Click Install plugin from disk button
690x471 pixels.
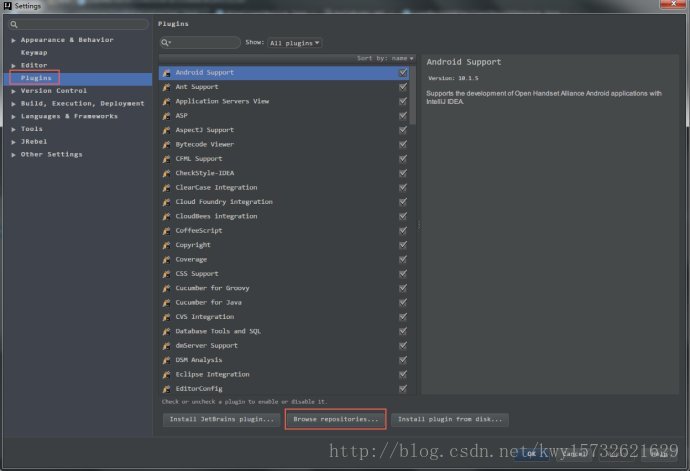point(450,419)
